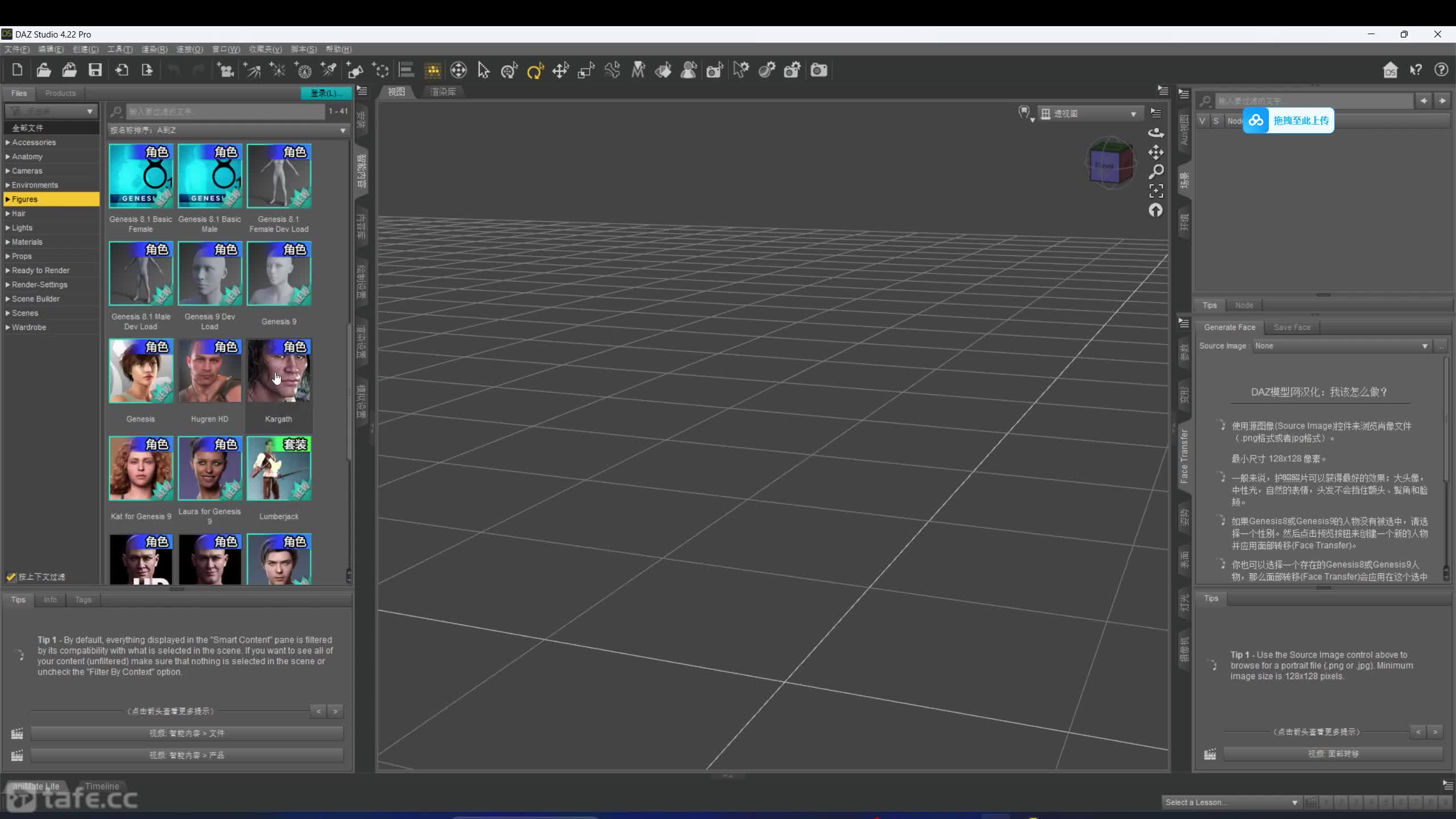Select the Region Navigator figure tool

[x=689, y=70]
